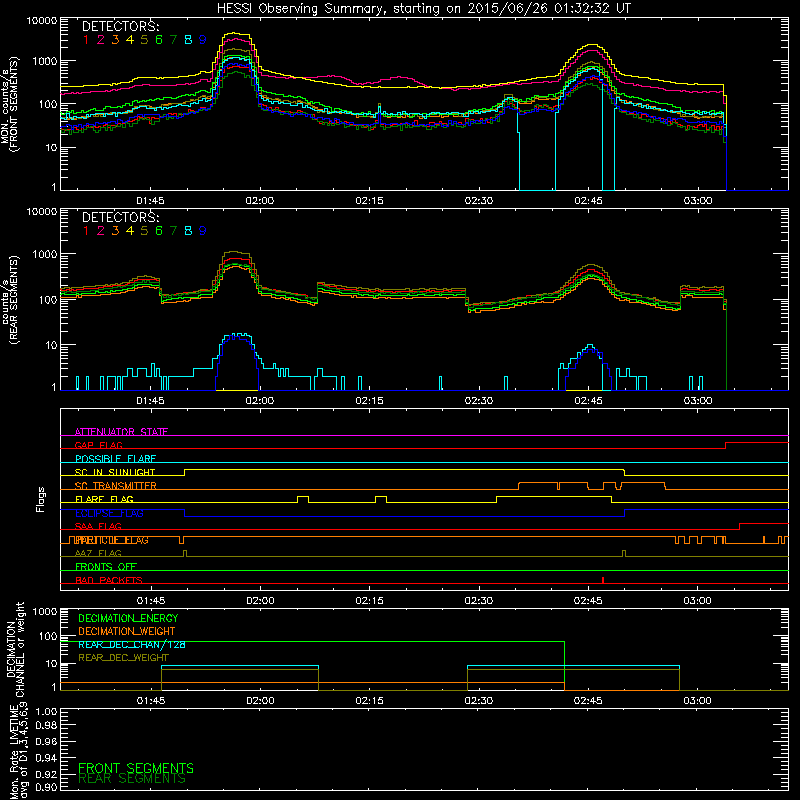Select detector 8 in rear segments legend
The height and width of the screenshot is (800, 800).
pos(188,231)
